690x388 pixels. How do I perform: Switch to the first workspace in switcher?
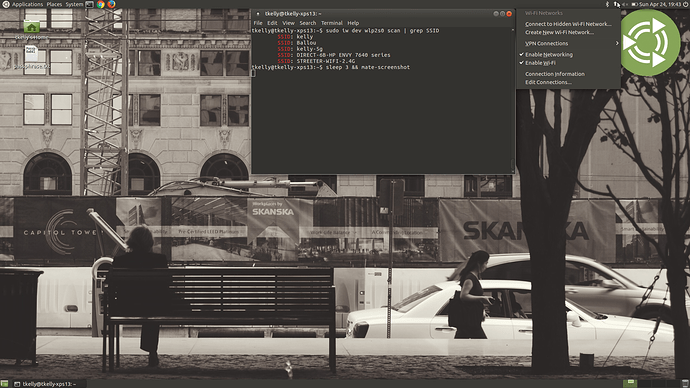(x=630, y=384)
